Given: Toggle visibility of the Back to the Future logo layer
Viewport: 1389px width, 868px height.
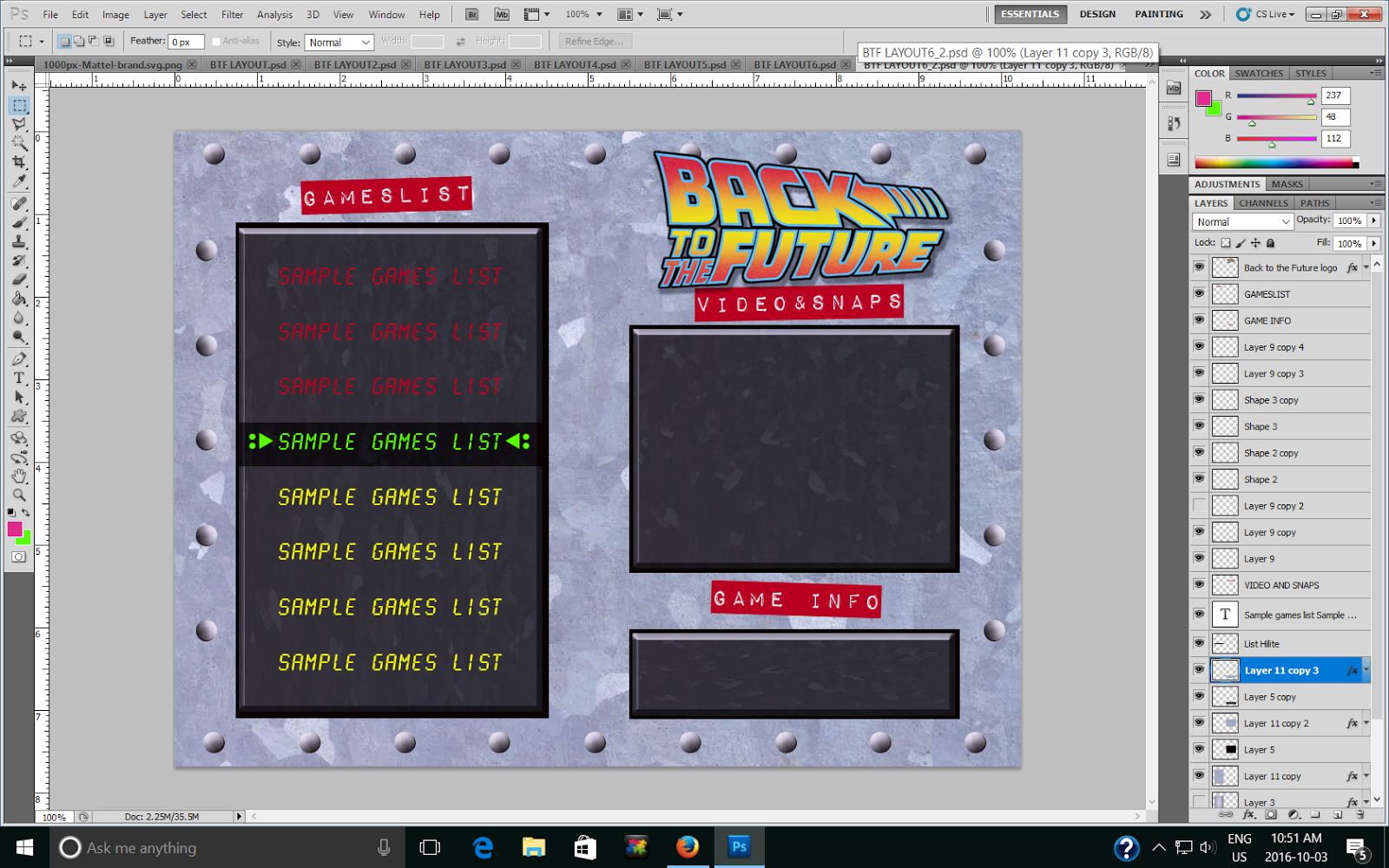Looking at the screenshot, I should (x=1199, y=267).
